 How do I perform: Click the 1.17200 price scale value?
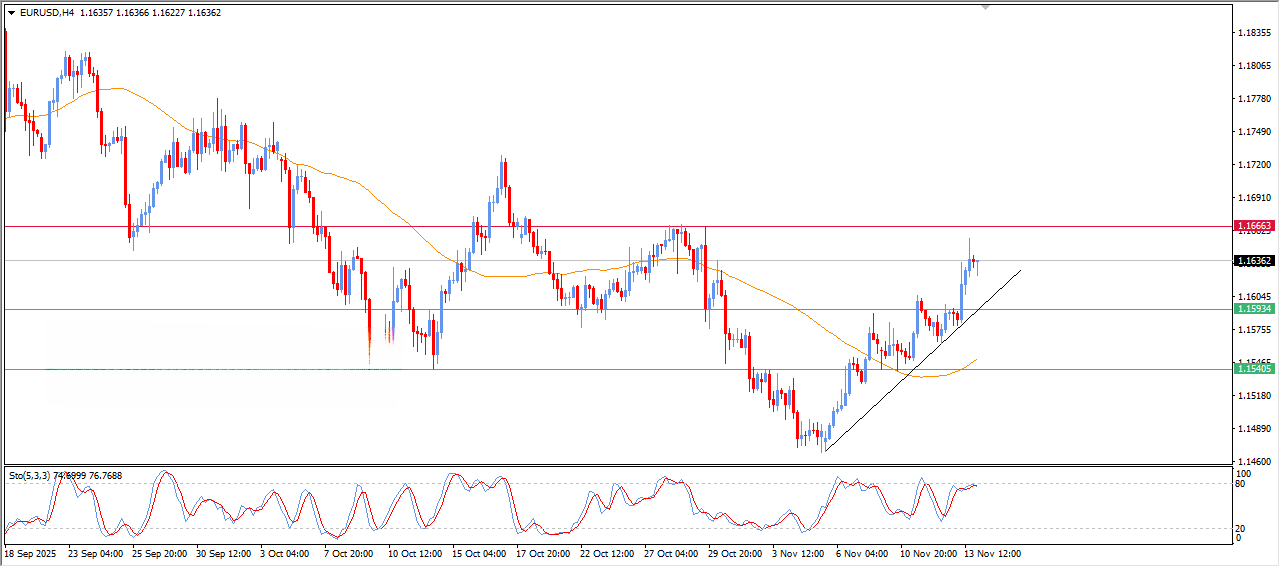point(1254,165)
